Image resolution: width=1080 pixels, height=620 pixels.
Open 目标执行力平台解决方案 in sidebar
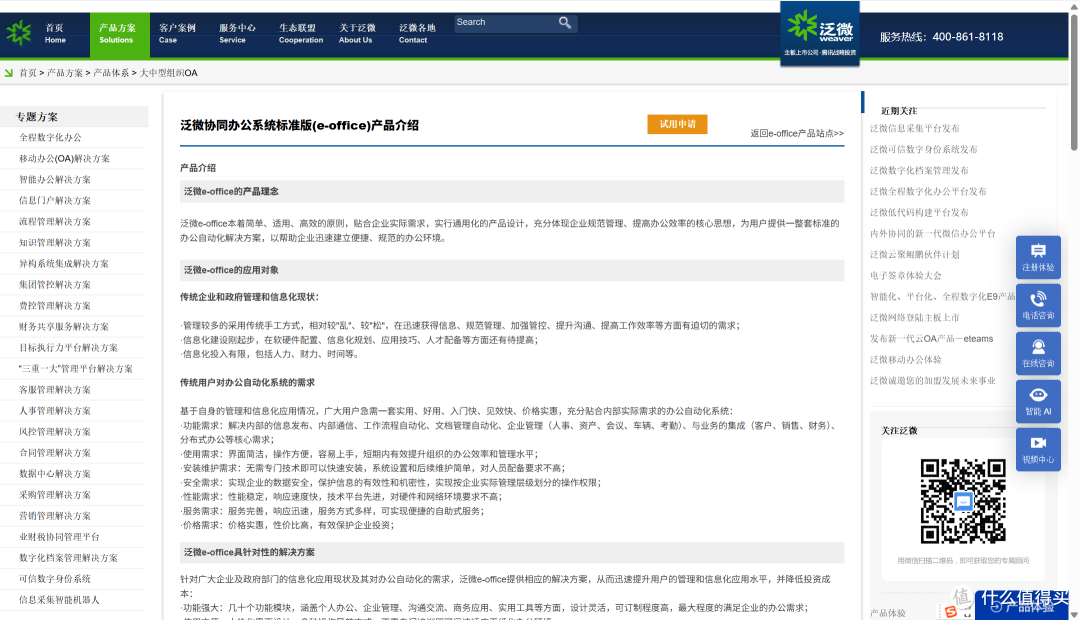[68, 348]
